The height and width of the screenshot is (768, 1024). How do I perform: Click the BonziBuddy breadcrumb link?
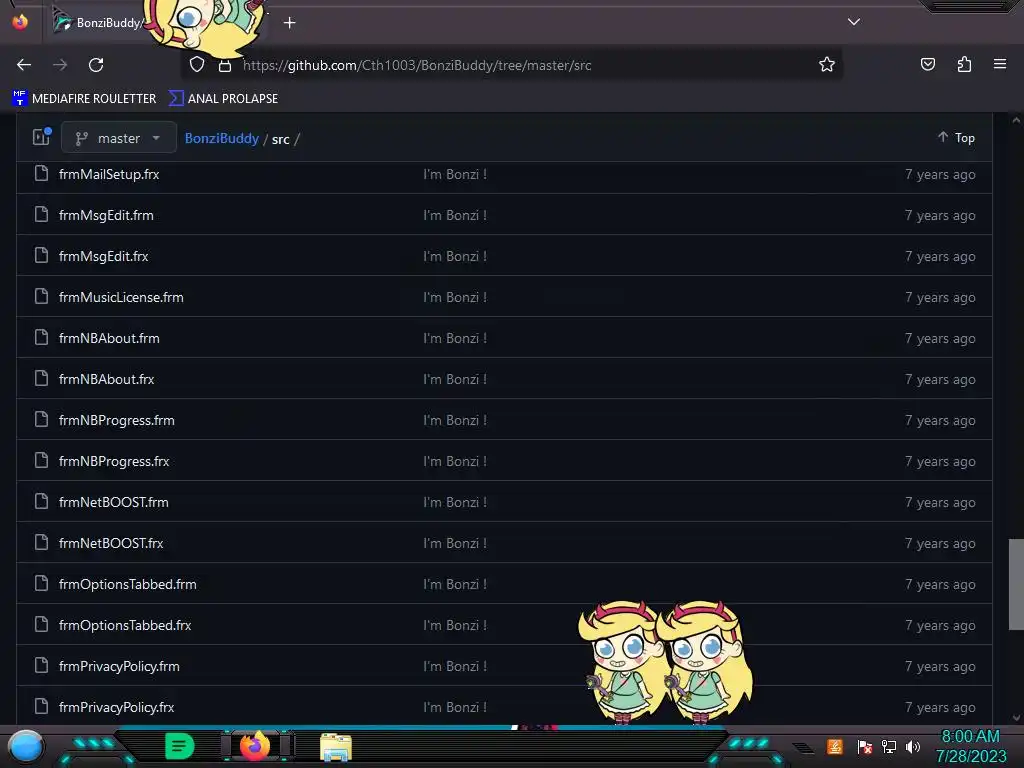(x=221, y=138)
